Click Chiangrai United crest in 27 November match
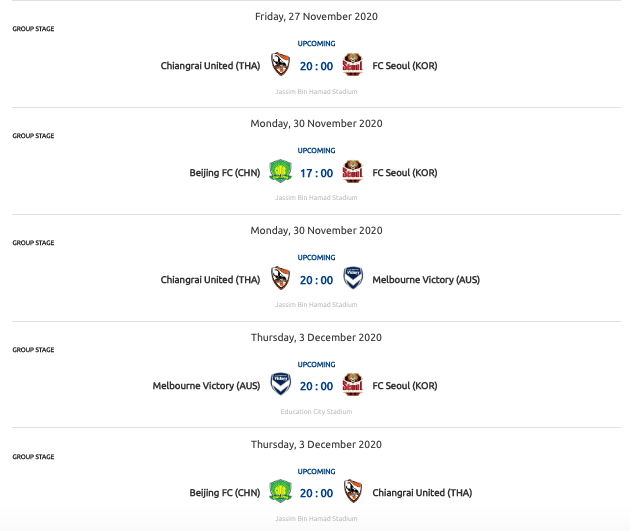The height and width of the screenshot is (531, 630). 280,64
